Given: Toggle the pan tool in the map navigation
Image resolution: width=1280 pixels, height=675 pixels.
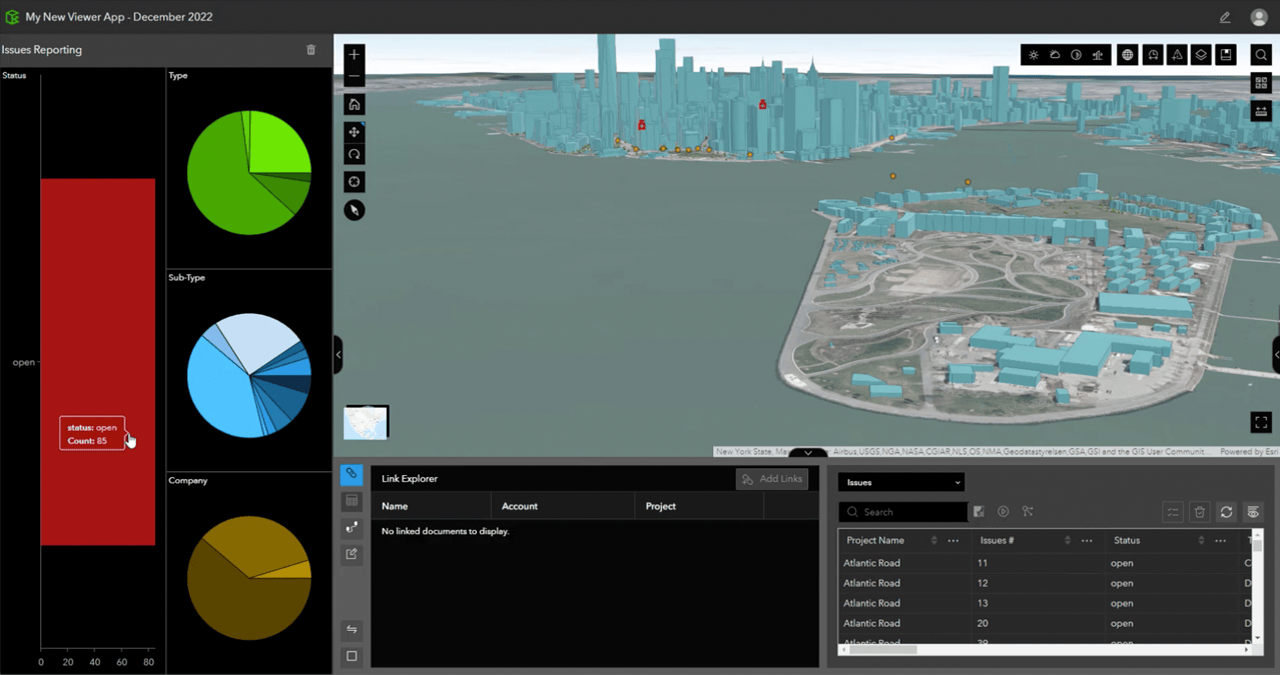Looking at the screenshot, I should click(x=354, y=131).
